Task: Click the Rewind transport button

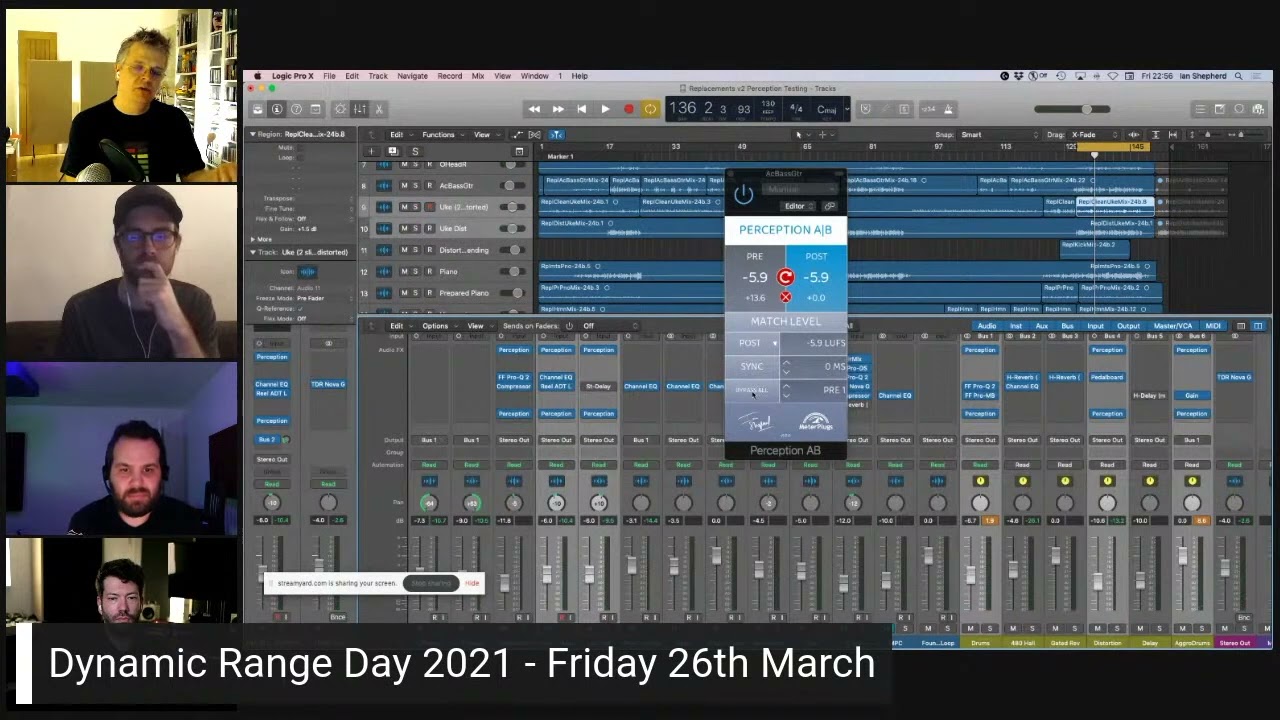Action: [534, 109]
